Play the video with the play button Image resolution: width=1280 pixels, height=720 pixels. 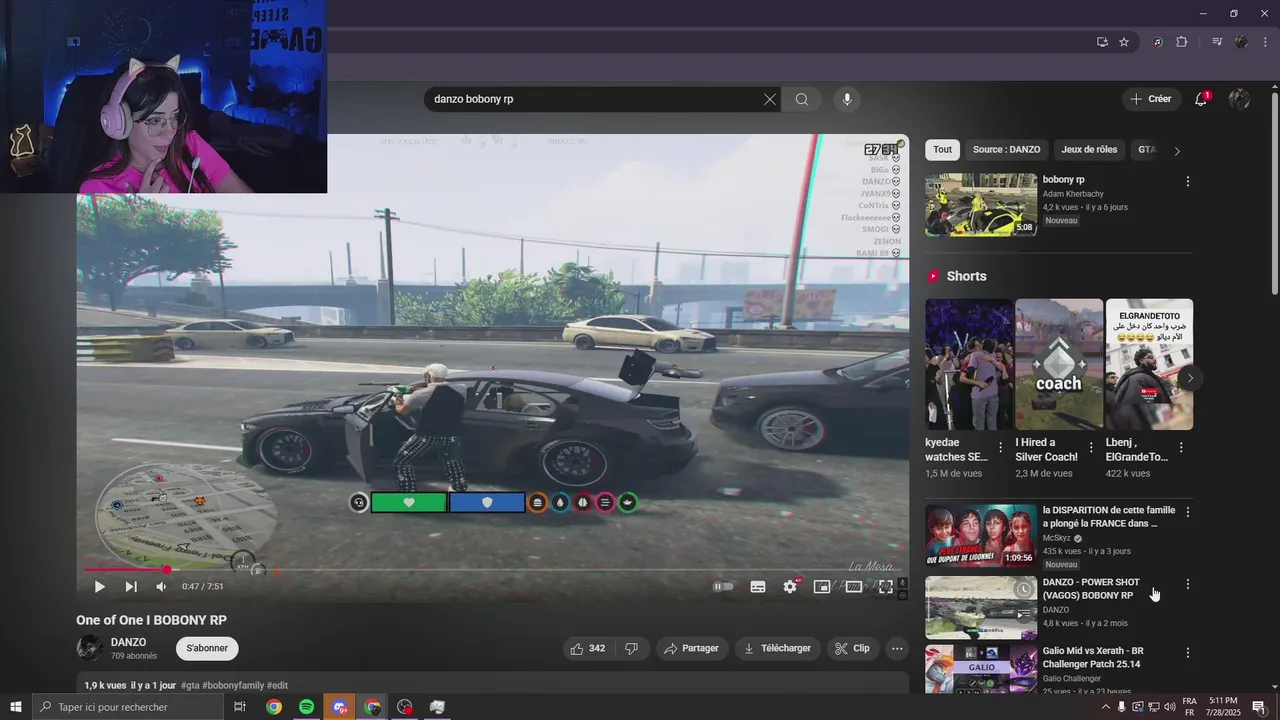tap(99, 587)
